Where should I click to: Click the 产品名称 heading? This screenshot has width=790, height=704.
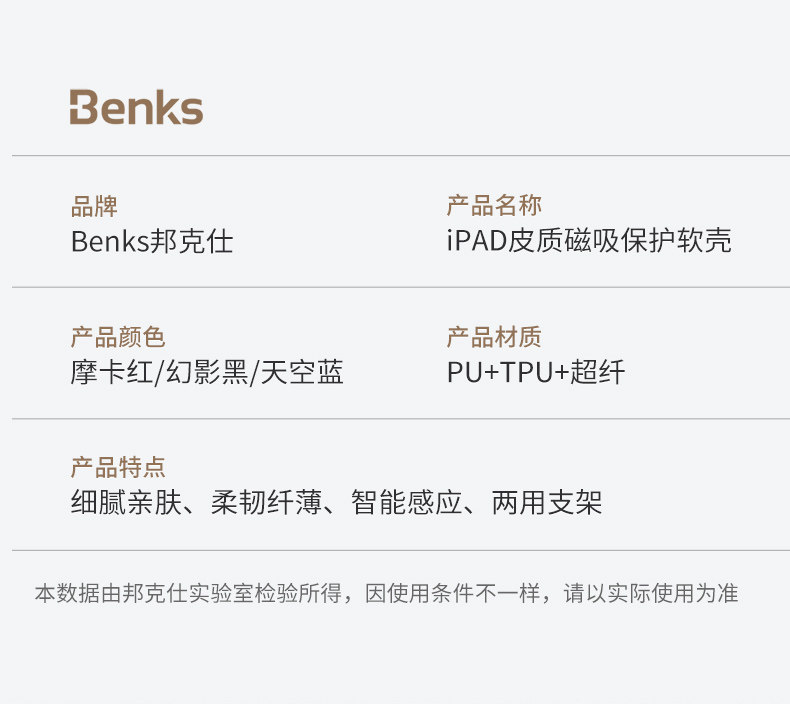pos(494,206)
